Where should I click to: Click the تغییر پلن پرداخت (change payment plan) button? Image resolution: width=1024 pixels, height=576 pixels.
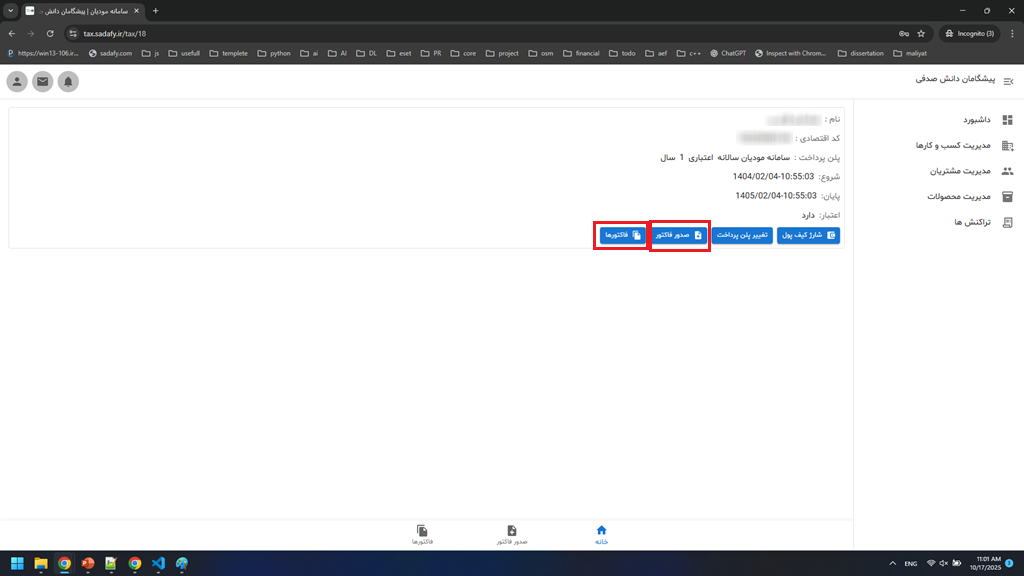coord(741,235)
